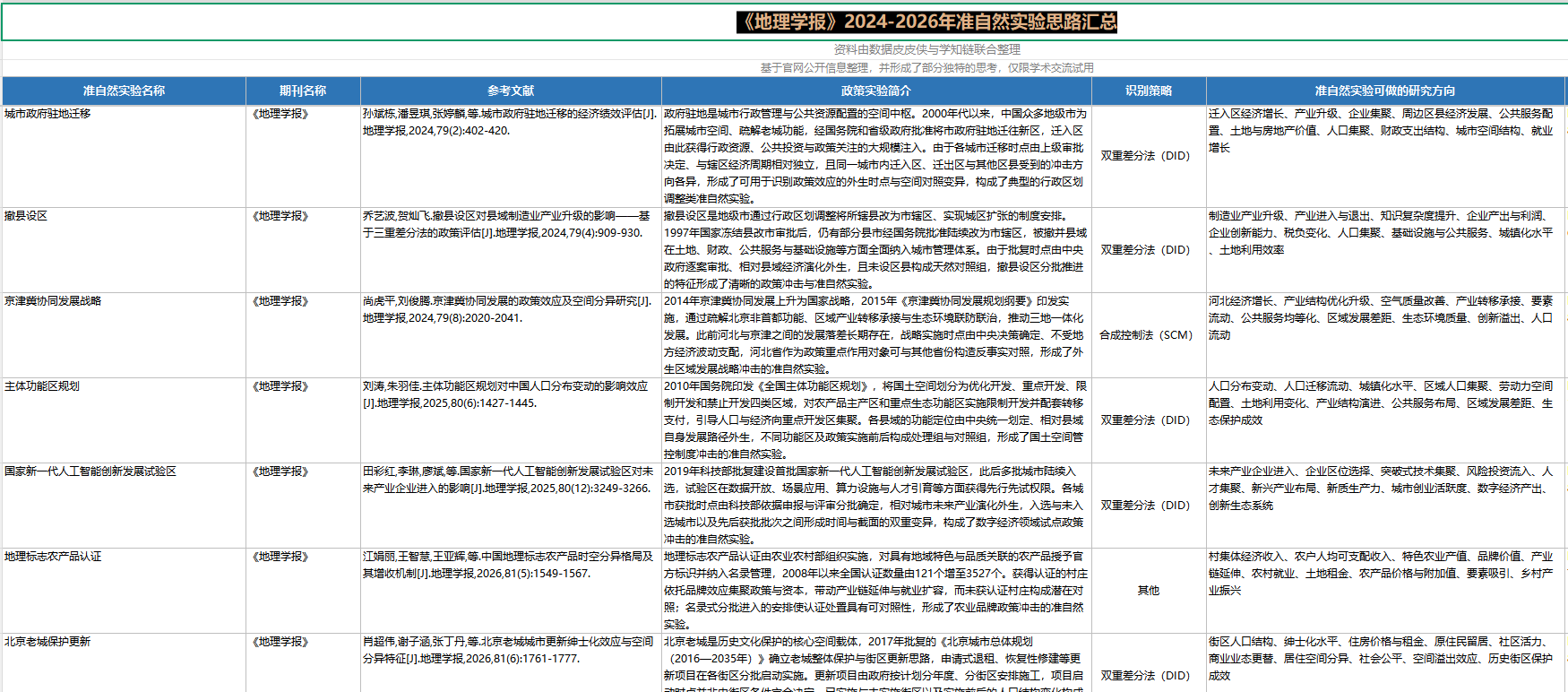Click the policy intro beginning 2019年科技部批复建设
The image size is (1568, 692).
point(876,506)
